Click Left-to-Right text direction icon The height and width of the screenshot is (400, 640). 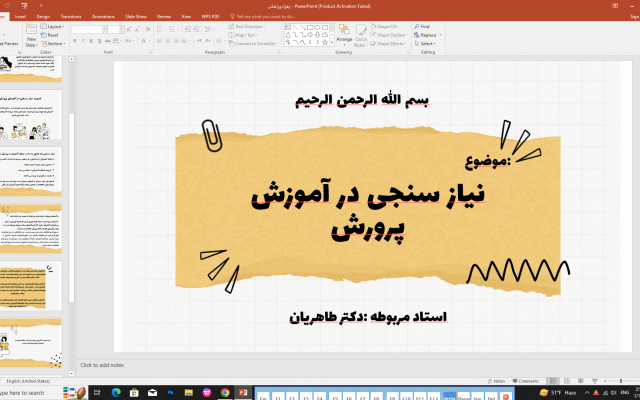(199, 41)
